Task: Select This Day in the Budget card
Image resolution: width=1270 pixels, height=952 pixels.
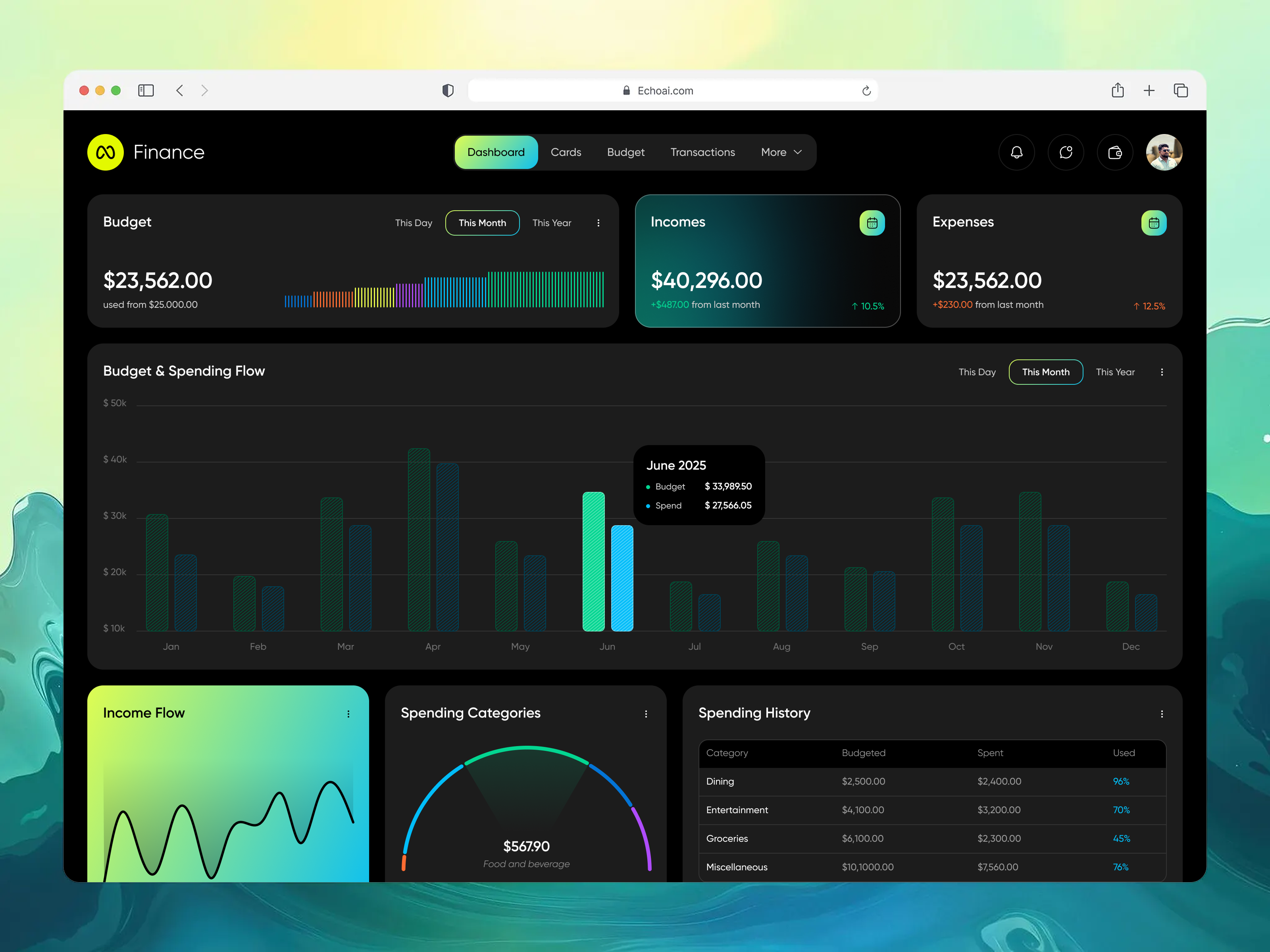Action: [x=414, y=223]
